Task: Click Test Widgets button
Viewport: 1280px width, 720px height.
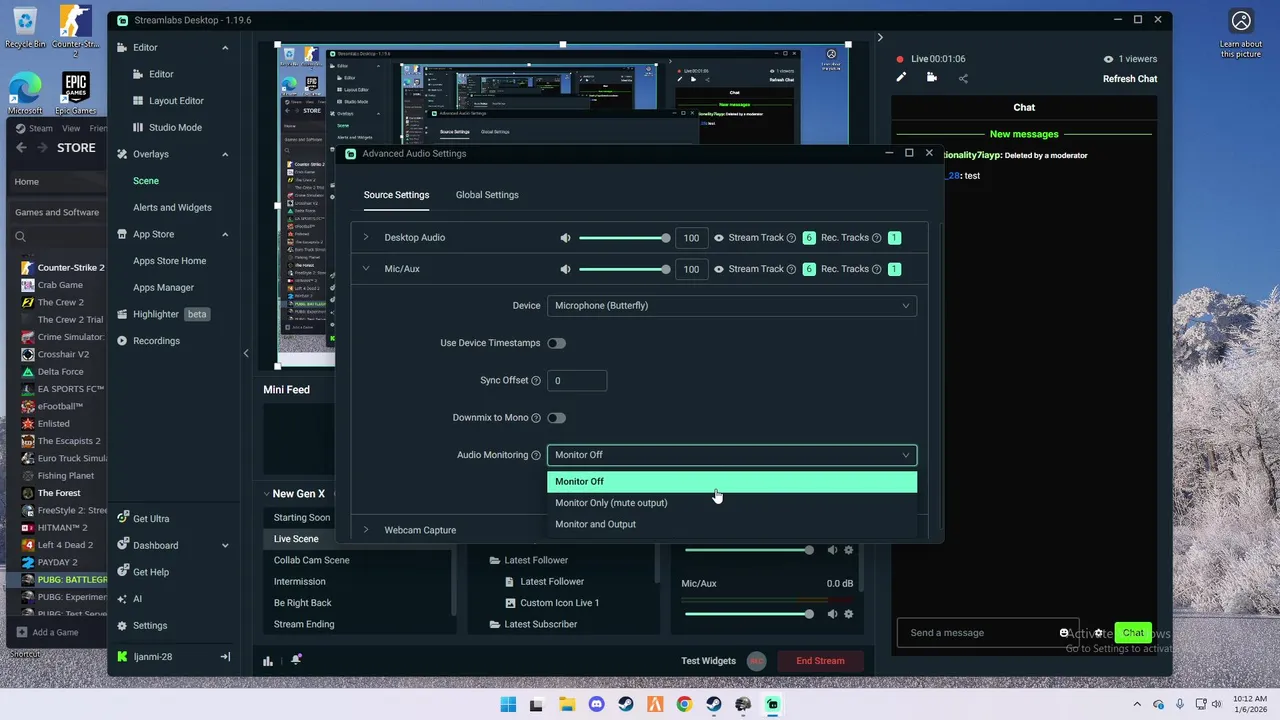Action: [708, 661]
